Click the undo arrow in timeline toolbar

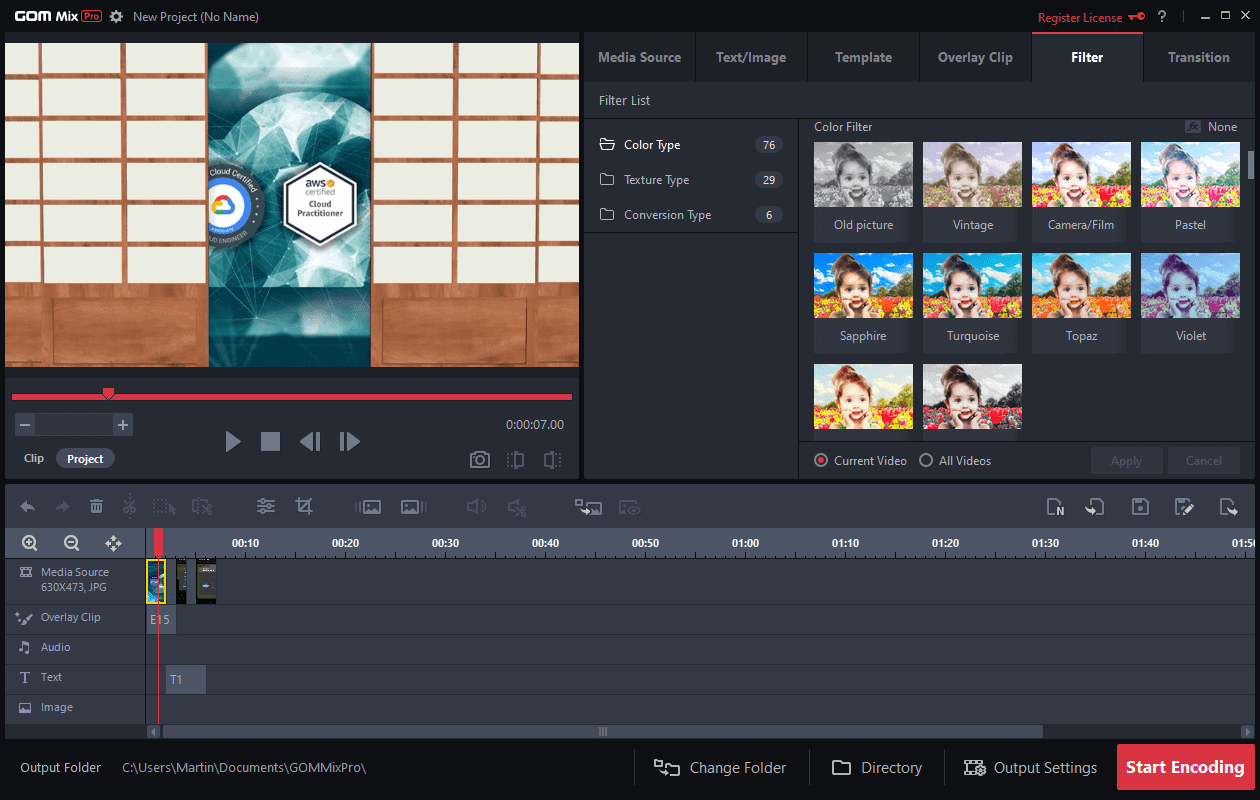pos(28,507)
